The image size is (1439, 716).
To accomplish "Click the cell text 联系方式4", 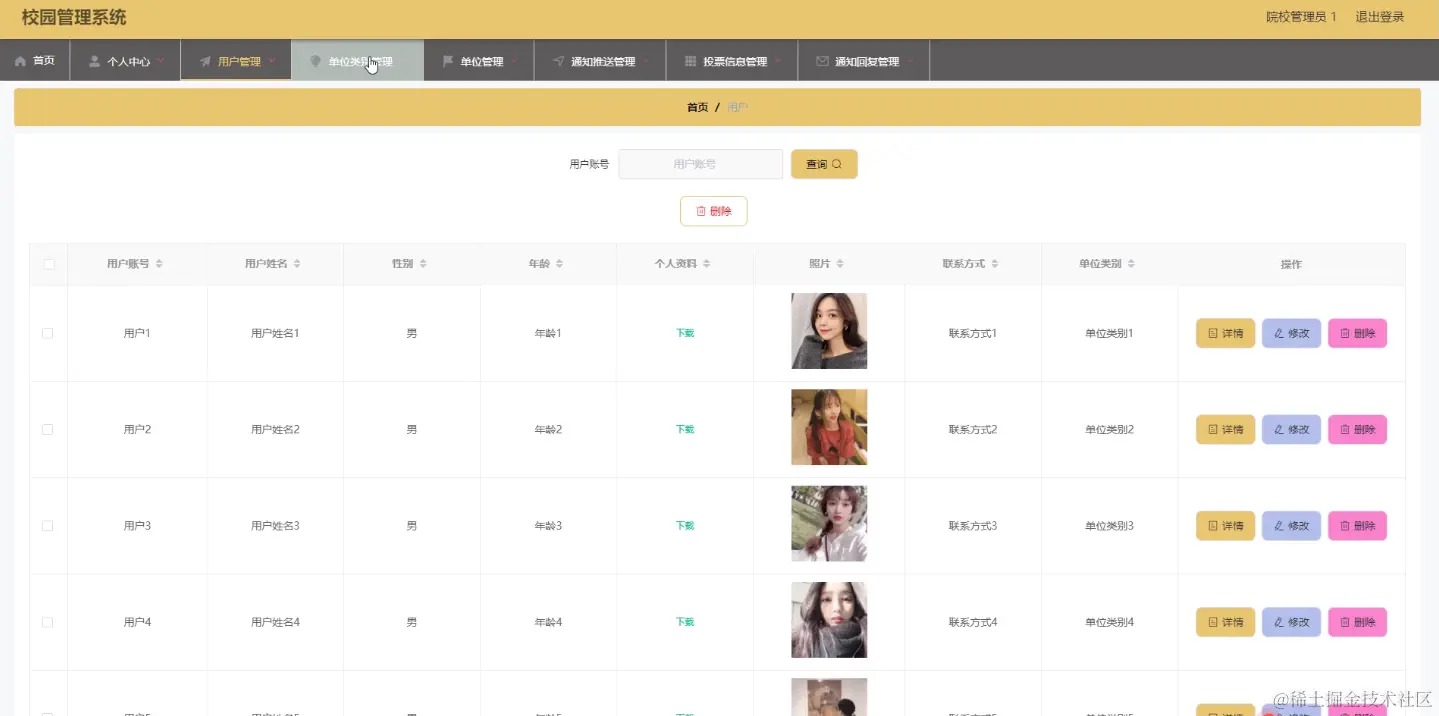I will (973, 622).
